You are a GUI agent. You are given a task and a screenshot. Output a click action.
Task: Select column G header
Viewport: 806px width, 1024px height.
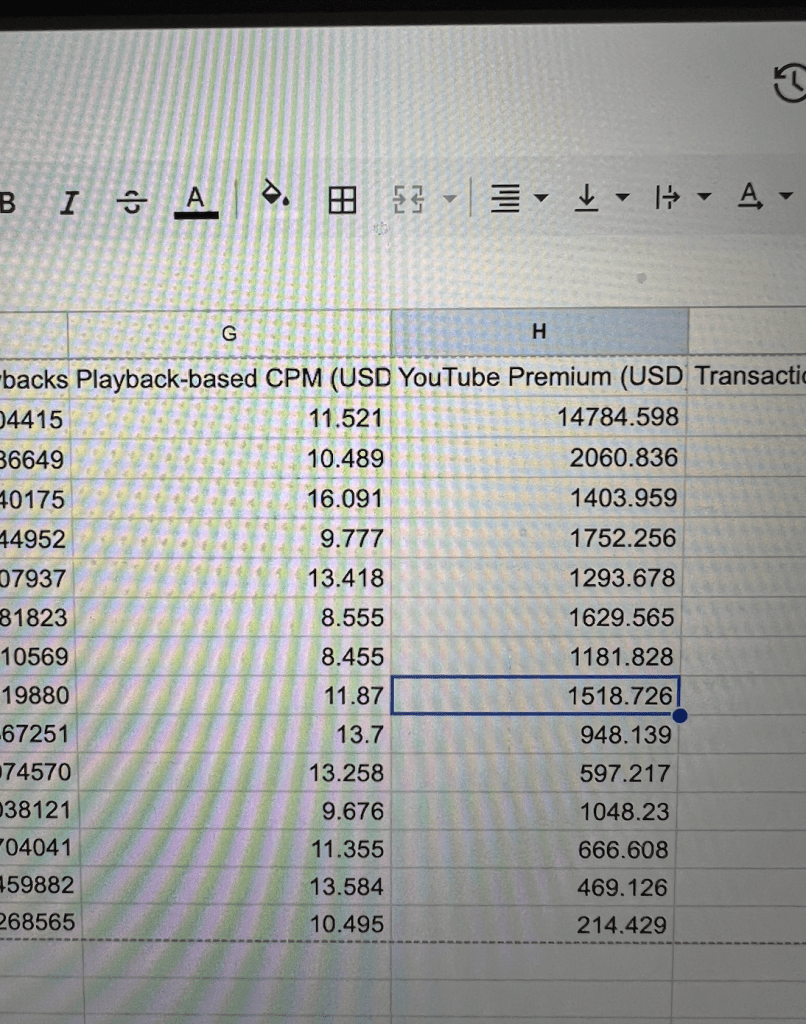[x=229, y=333]
